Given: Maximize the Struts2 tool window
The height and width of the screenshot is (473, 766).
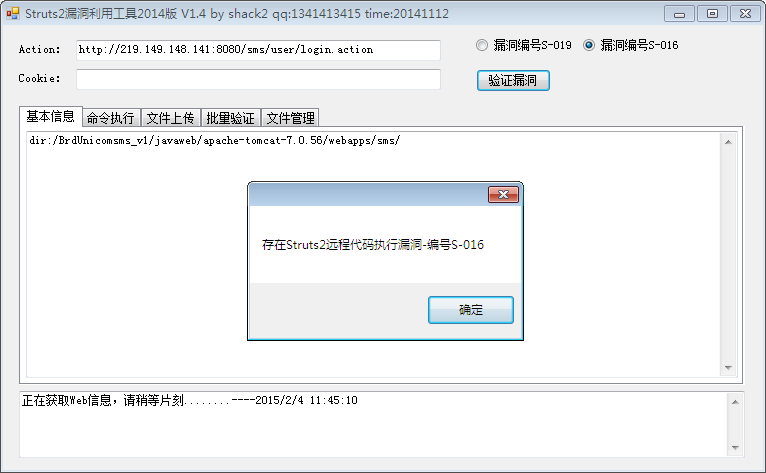Looking at the screenshot, I should [712, 14].
